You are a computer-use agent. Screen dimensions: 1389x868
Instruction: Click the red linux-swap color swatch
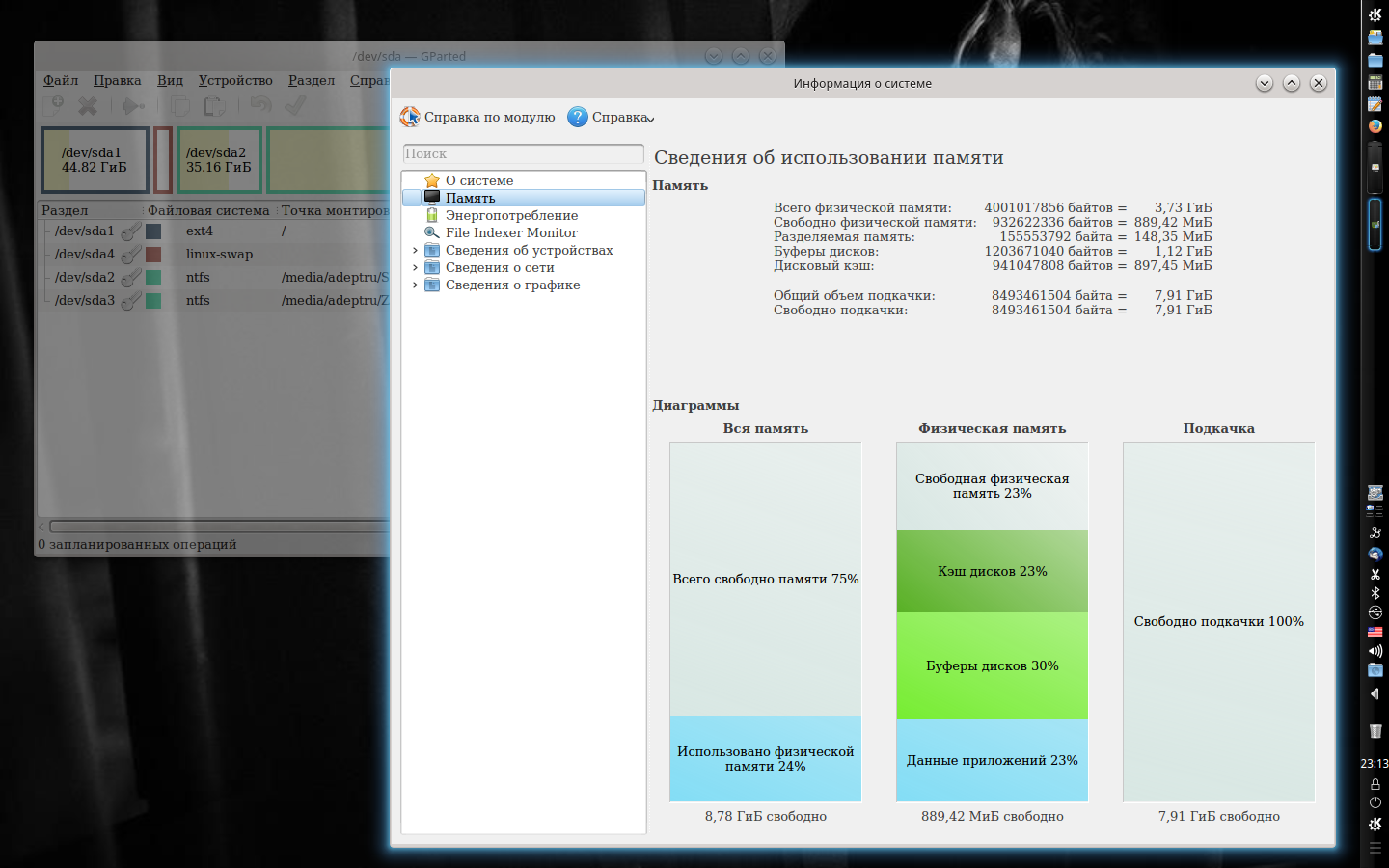tap(153, 255)
